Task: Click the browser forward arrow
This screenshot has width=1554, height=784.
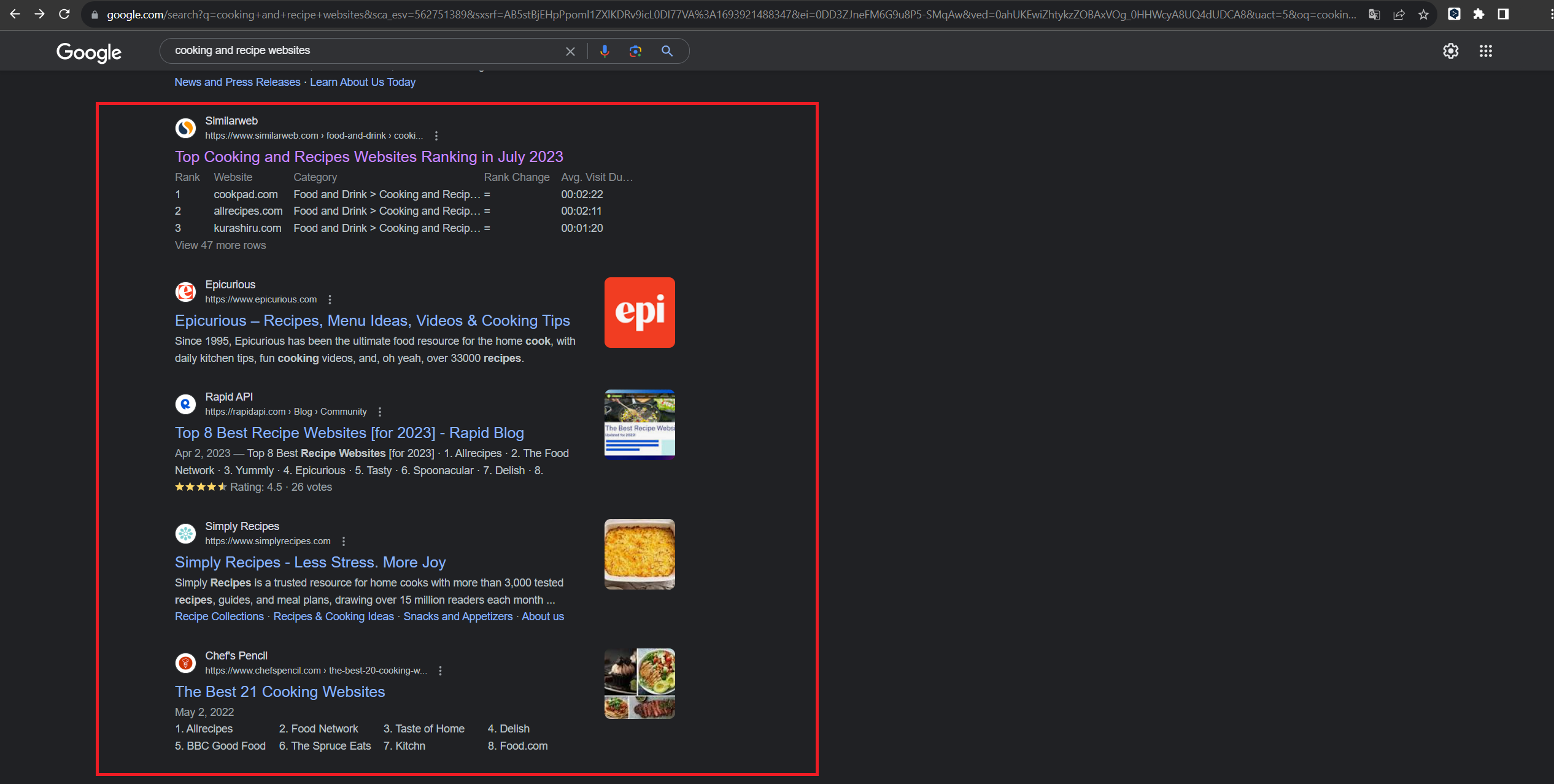Action: [x=40, y=14]
